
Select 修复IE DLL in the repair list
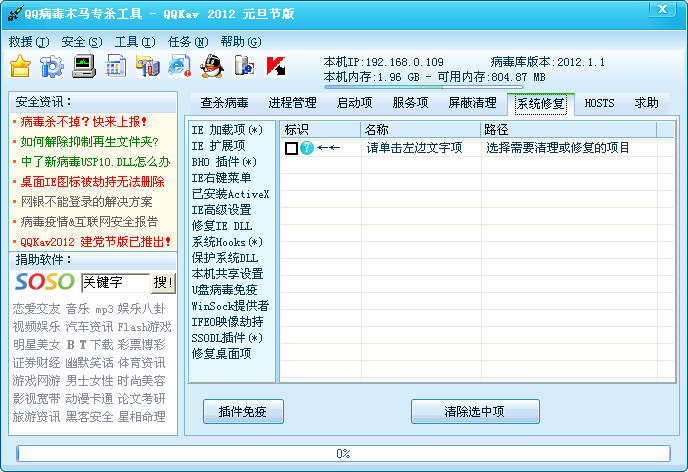(x=222, y=226)
